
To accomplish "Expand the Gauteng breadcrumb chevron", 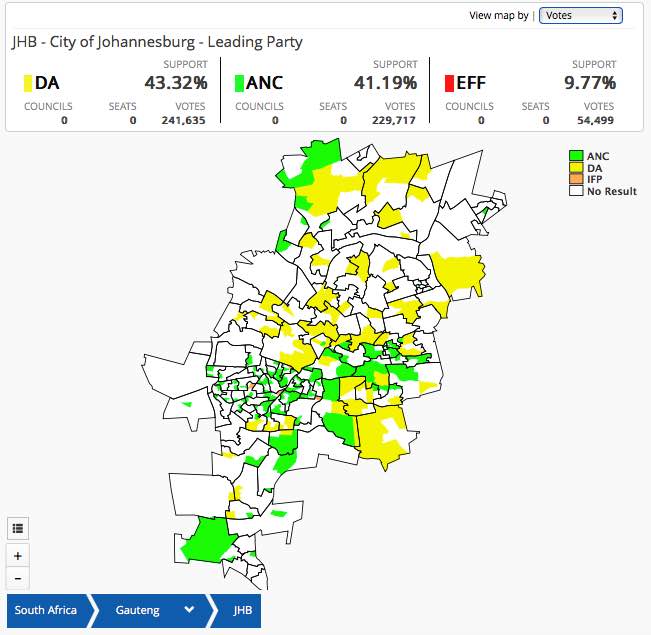I will click(x=189, y=610).
